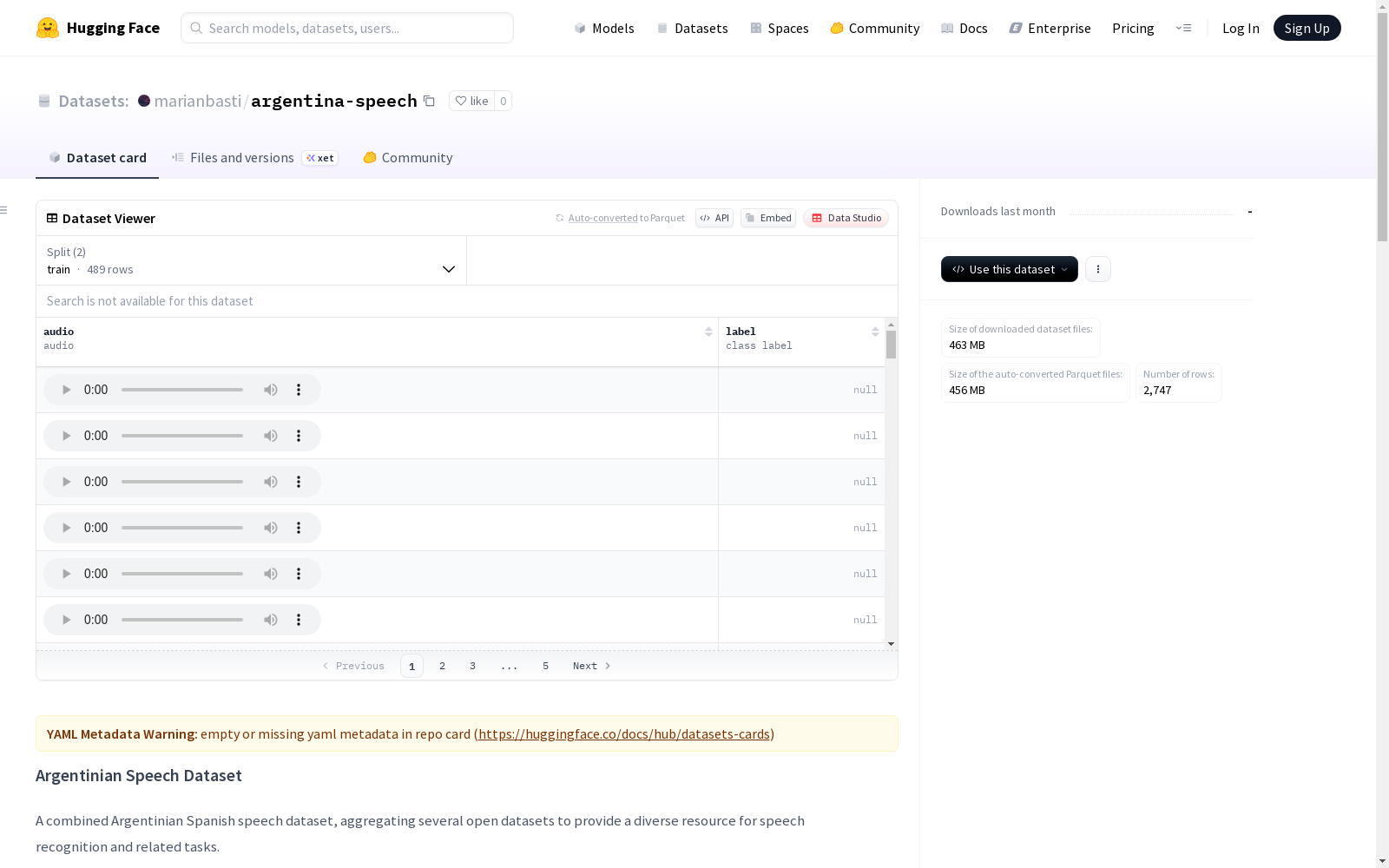This screenshot has width=1389, height=868.
Task: Open the Enterprise navigation item
Action: click(1050, 28)
